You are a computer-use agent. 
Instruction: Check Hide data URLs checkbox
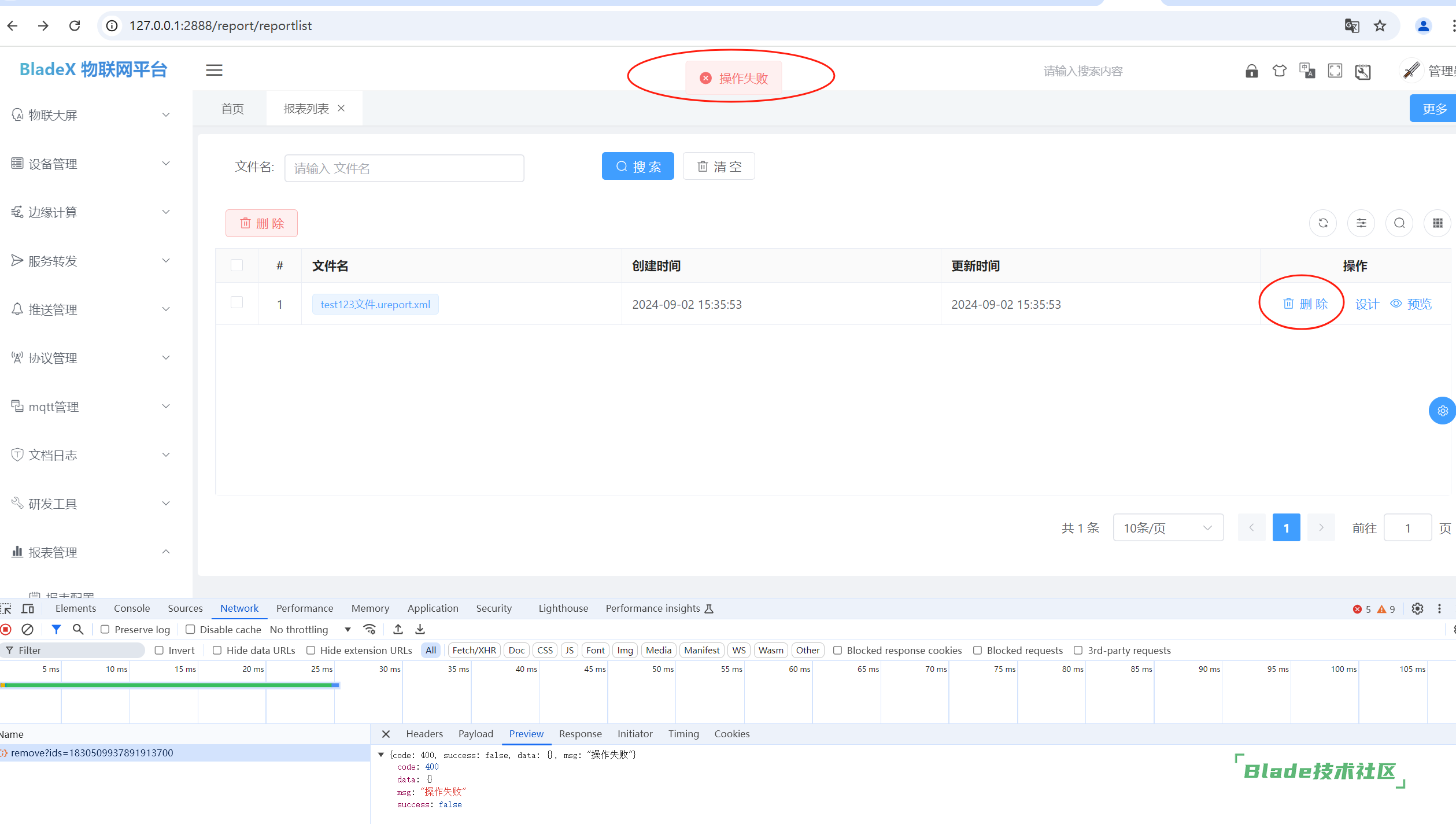point(217,650)
